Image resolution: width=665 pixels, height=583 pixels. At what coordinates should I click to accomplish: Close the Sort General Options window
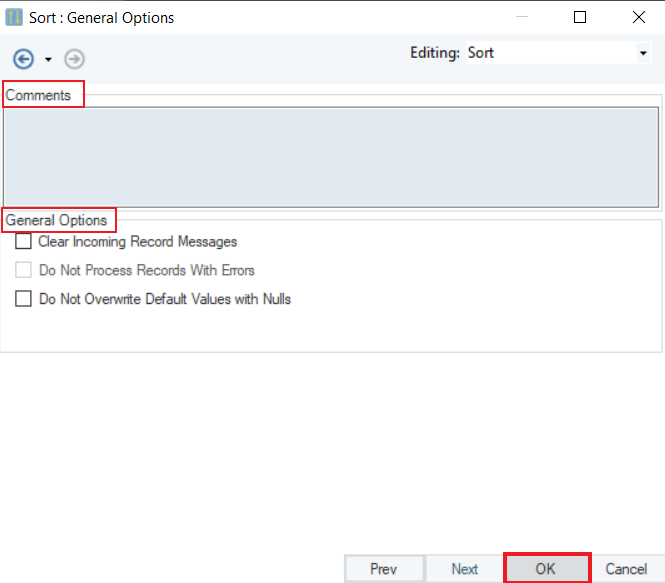click(x=639, y=17)
